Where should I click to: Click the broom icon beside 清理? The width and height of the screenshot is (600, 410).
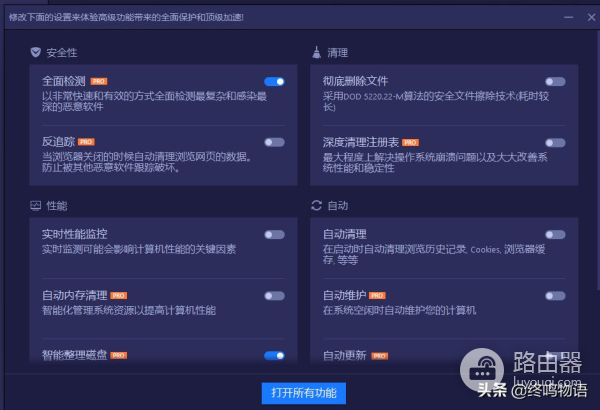tap(316, 52)
